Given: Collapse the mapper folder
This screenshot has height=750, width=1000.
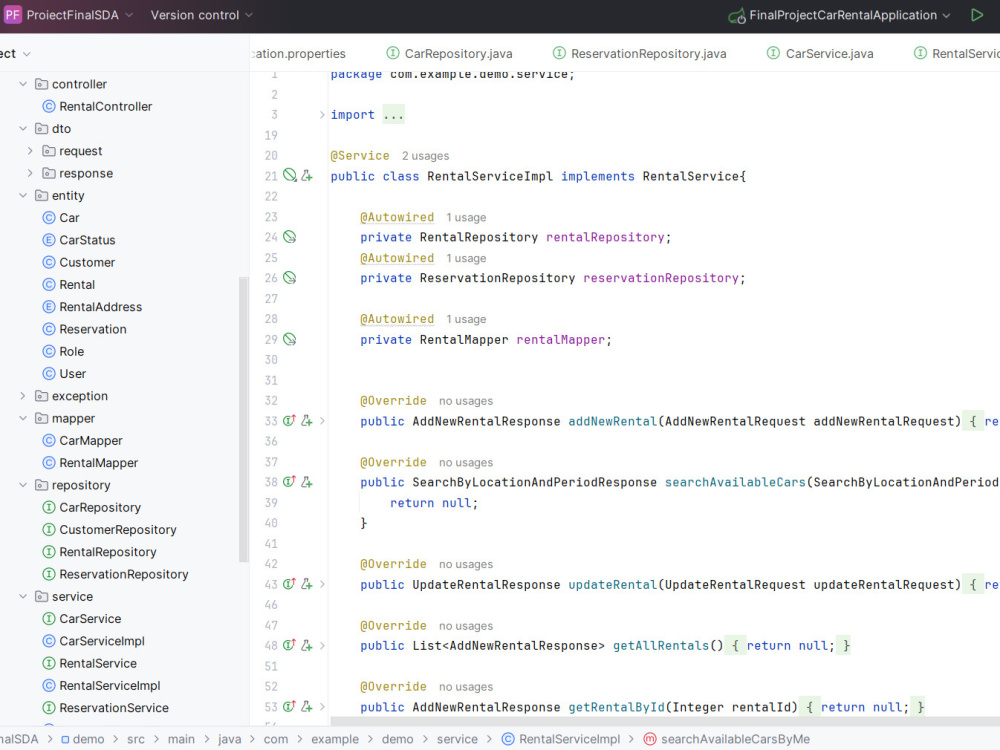Looking at the screenshot, I should click(x=23, y=418).
